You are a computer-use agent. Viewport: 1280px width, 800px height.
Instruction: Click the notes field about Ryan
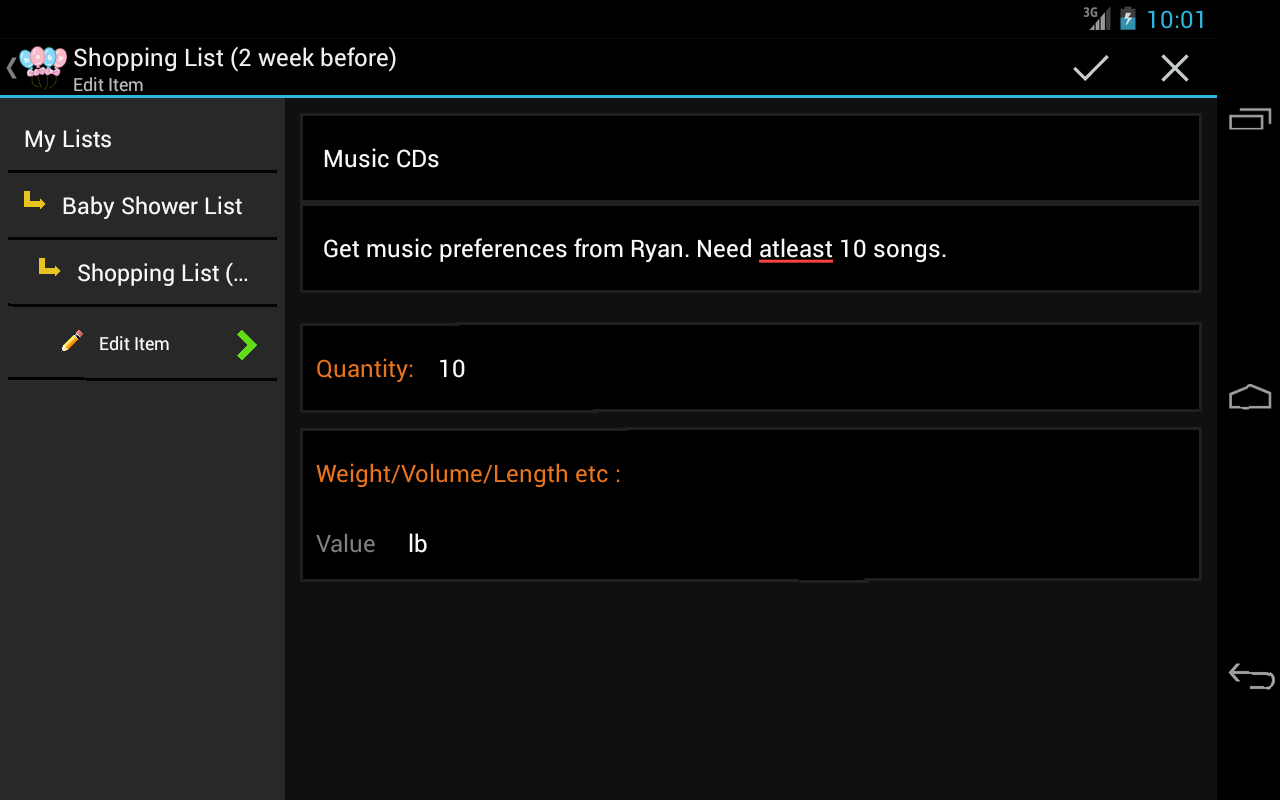(x=750, y=249)
